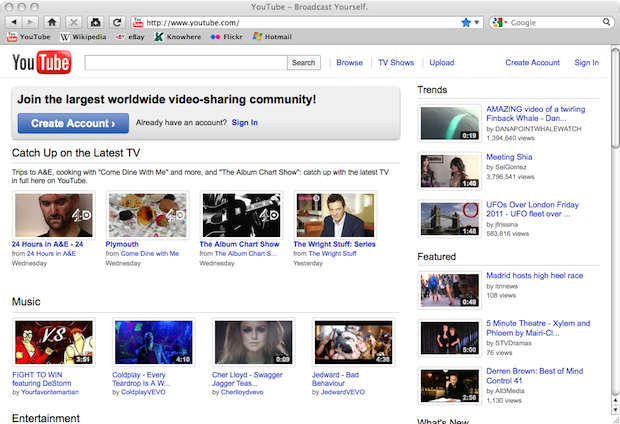The height and width of the screenshot is (424, 620).
Task: Open 5 Minute Theatre video thumbnail
Action: pyautogui.click(x=450, y=338)
